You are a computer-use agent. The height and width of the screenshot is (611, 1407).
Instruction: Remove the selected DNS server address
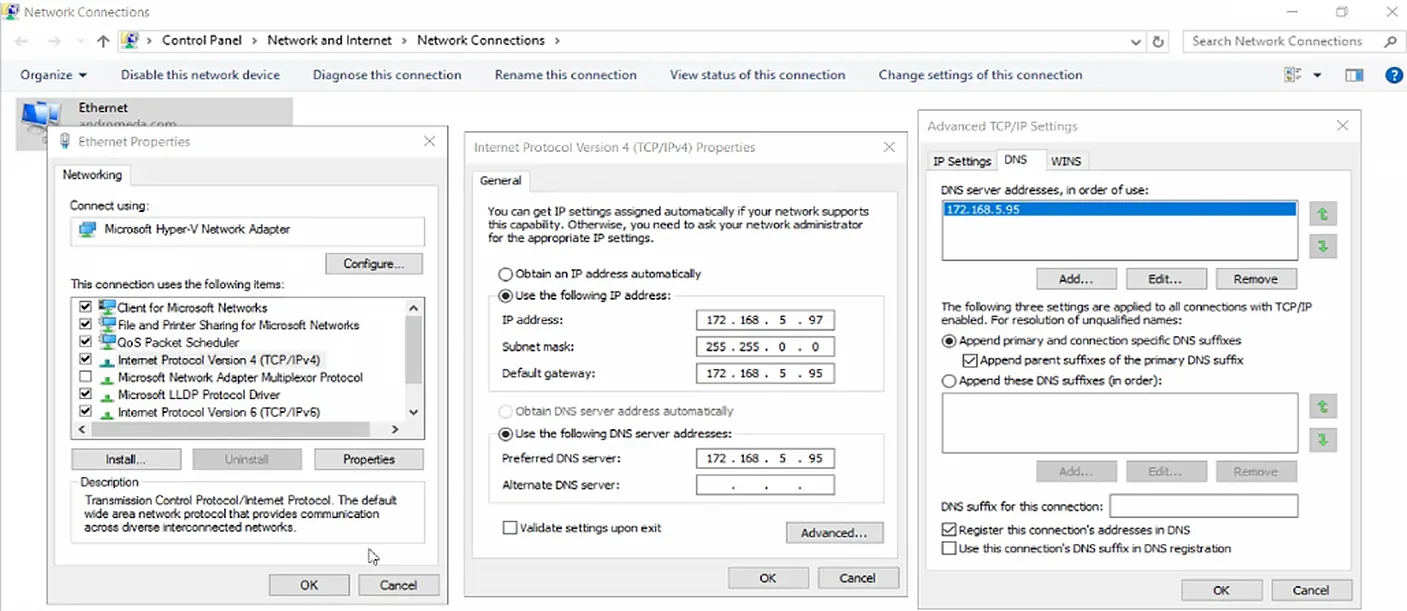[1256, 279]
